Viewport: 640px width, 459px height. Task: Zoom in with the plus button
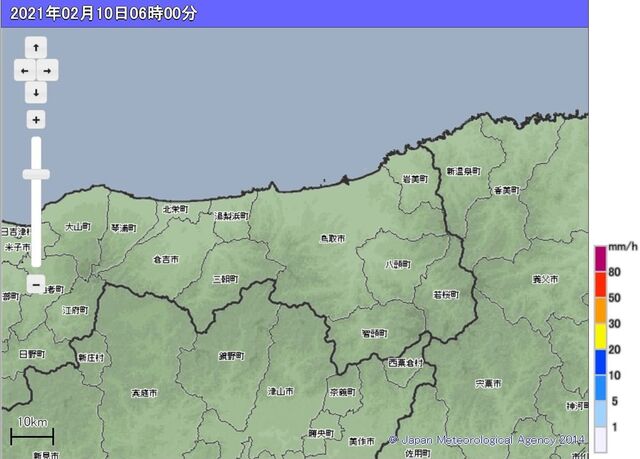tap(36, 120)
